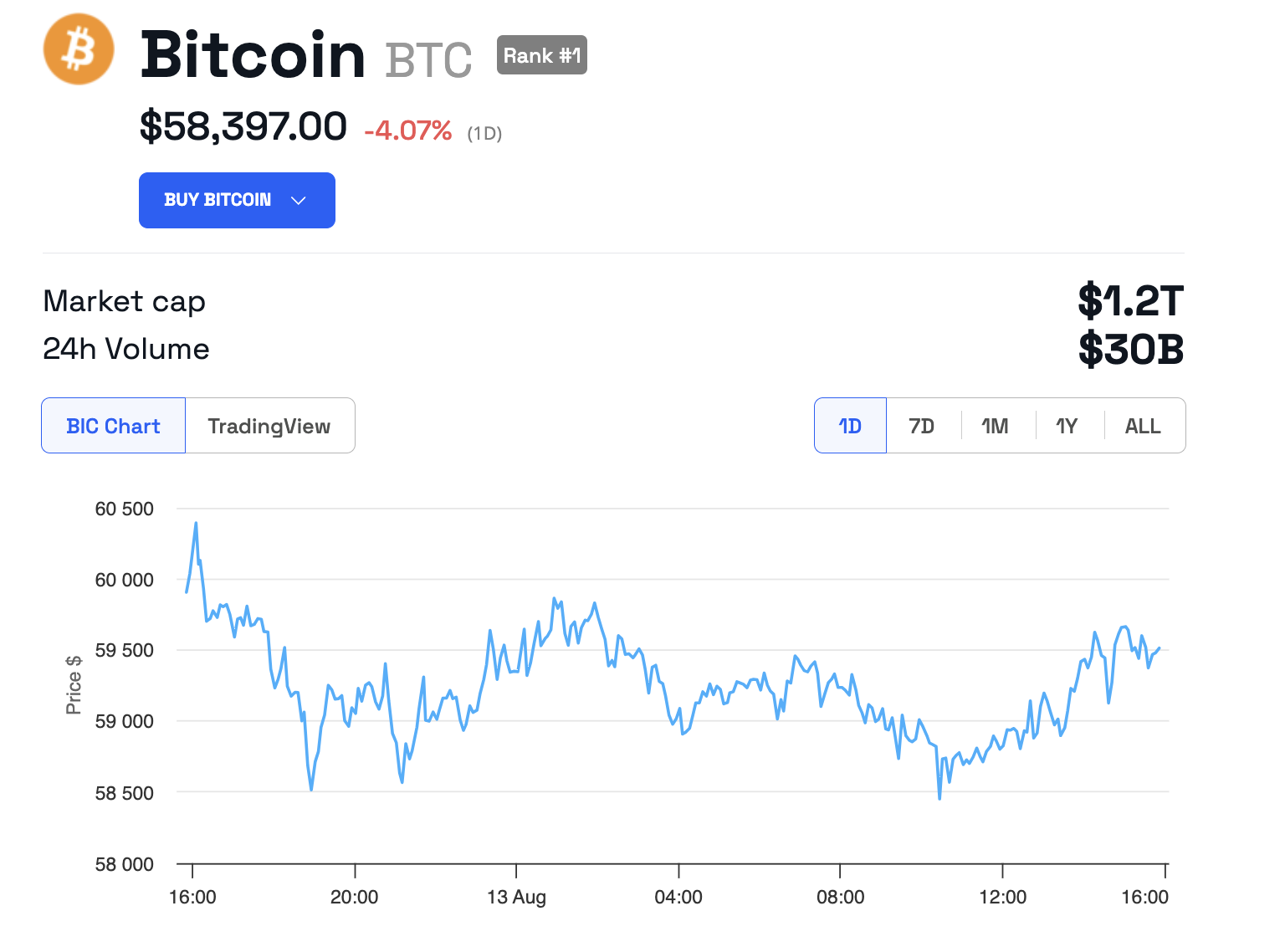This screenshot has width=1285, height=952.
Task: Expand the Buy Bitcoin dropdown chevron
Action: tap(299, 201)
